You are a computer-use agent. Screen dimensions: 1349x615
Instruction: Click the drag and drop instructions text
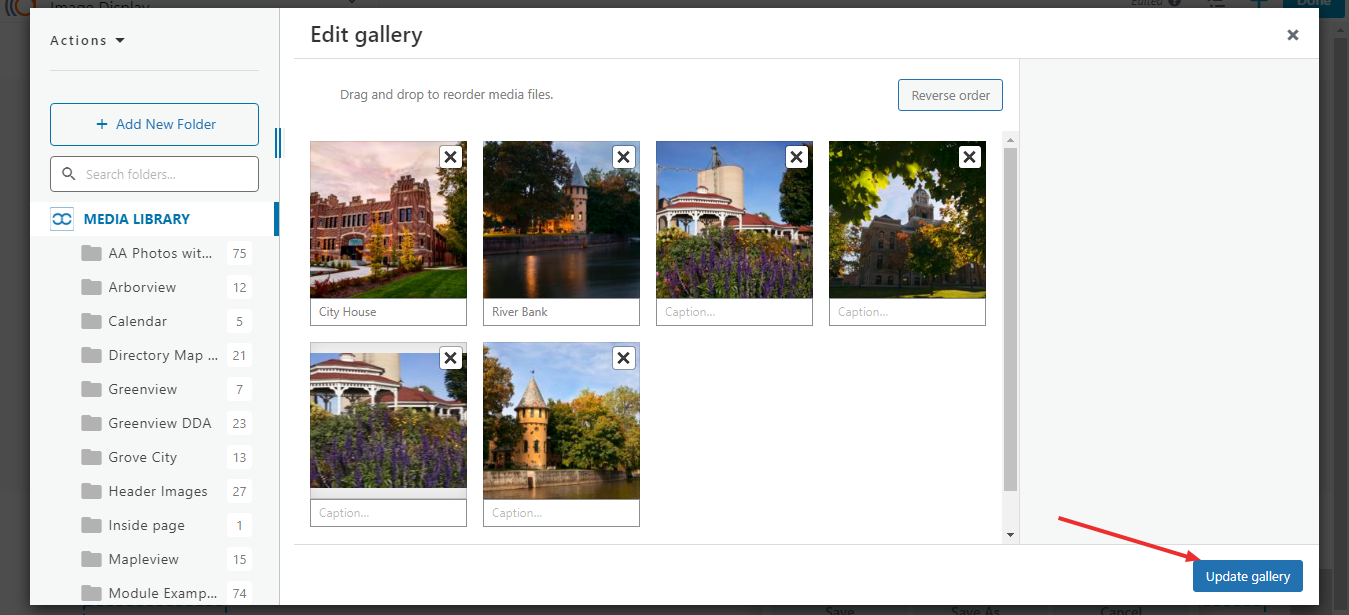446,95
